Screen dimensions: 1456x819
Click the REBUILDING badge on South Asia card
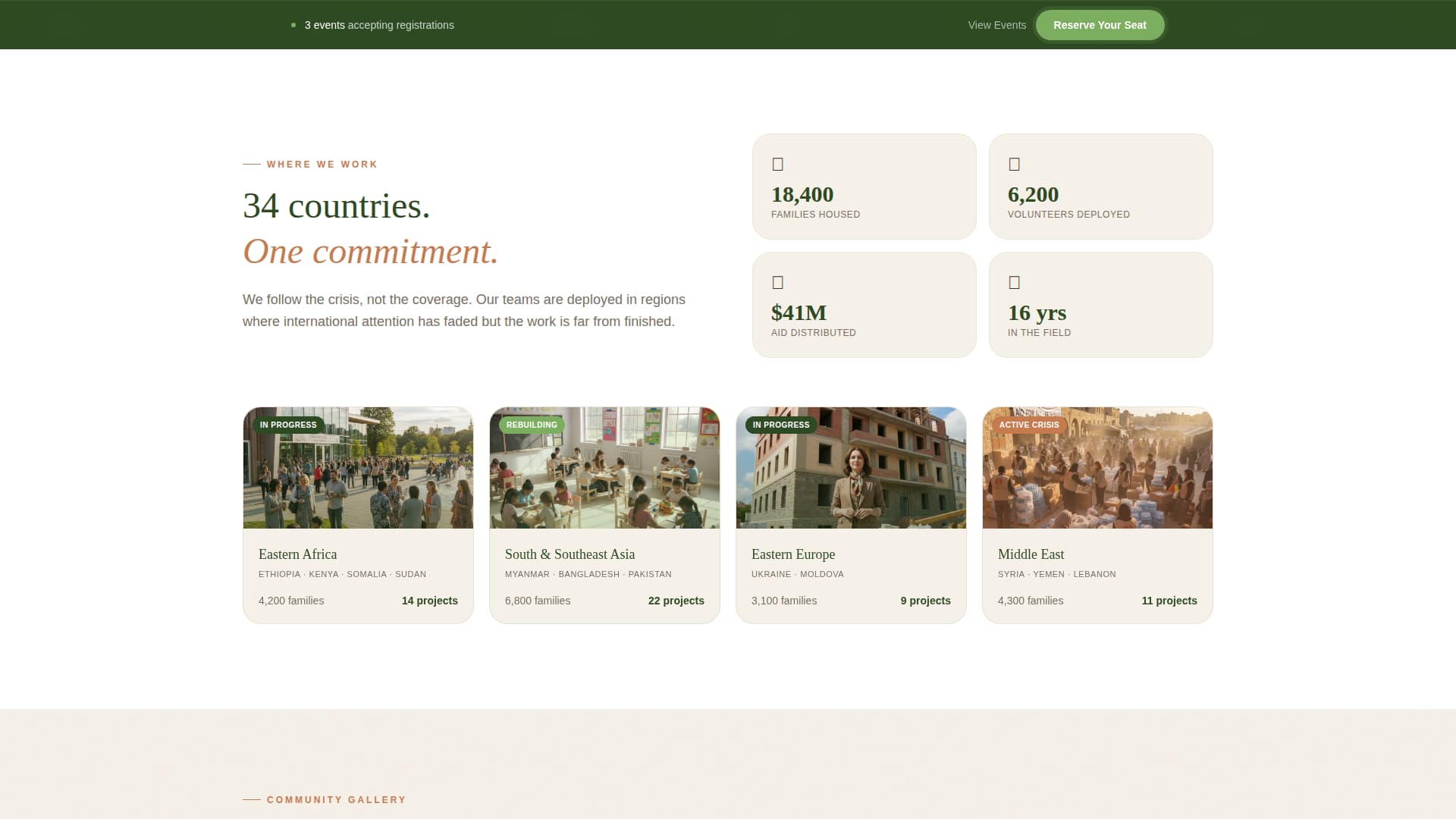pos(532,425)
